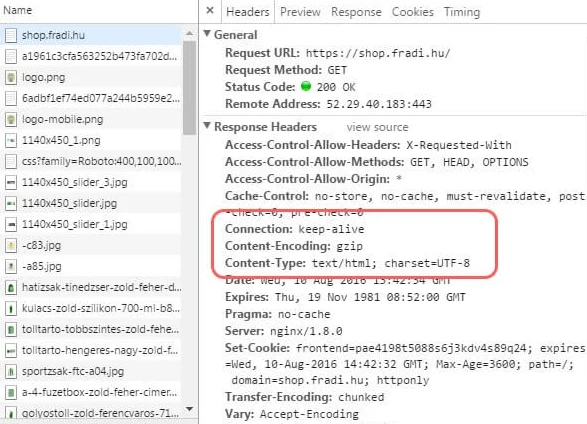Click the icon beside tolltarto-tobbszintes-zold-fehe

[11, 329]
